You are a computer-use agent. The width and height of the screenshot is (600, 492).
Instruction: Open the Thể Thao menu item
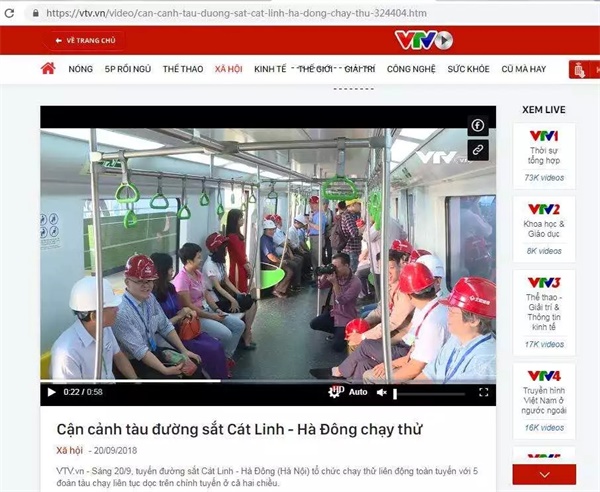[x=183, y=69]
